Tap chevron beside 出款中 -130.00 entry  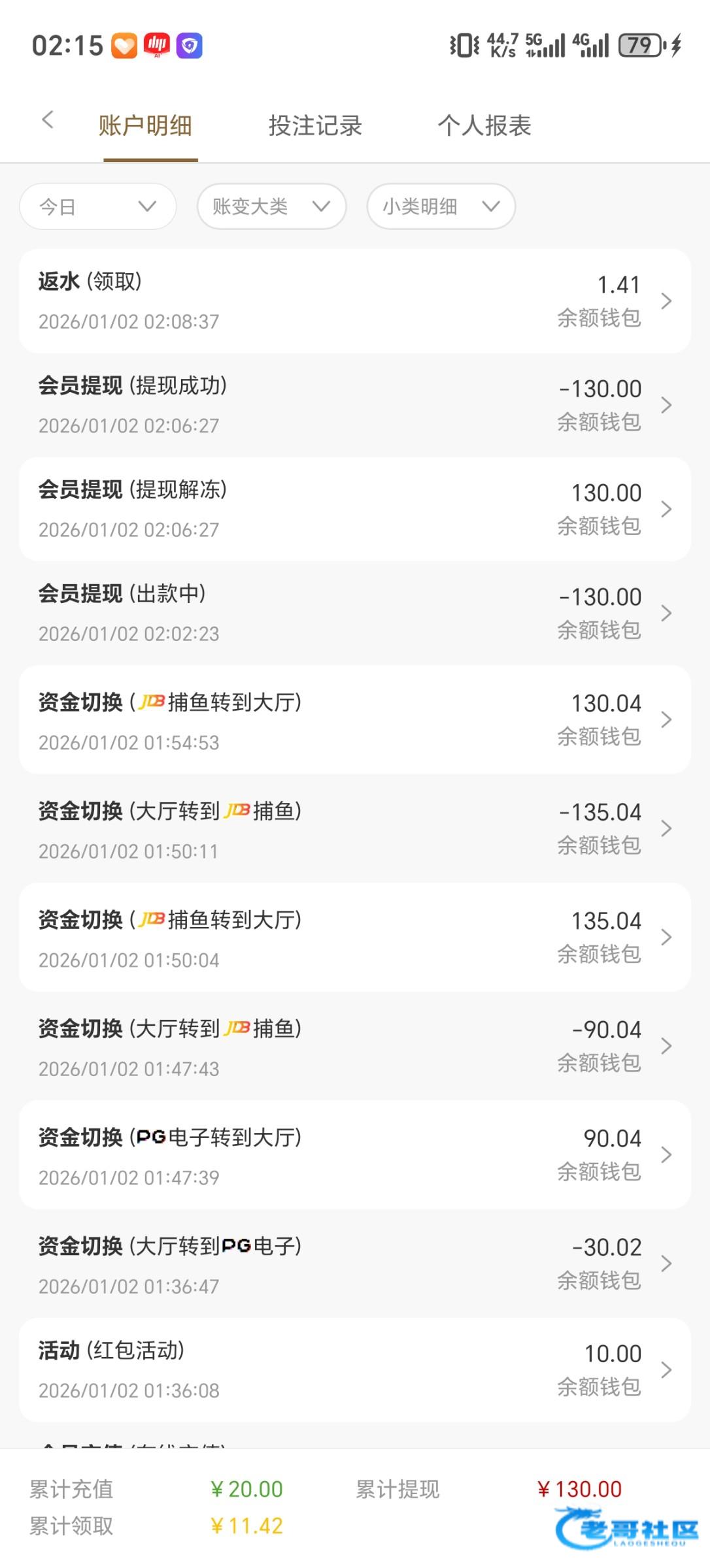(x=666, y=613)
